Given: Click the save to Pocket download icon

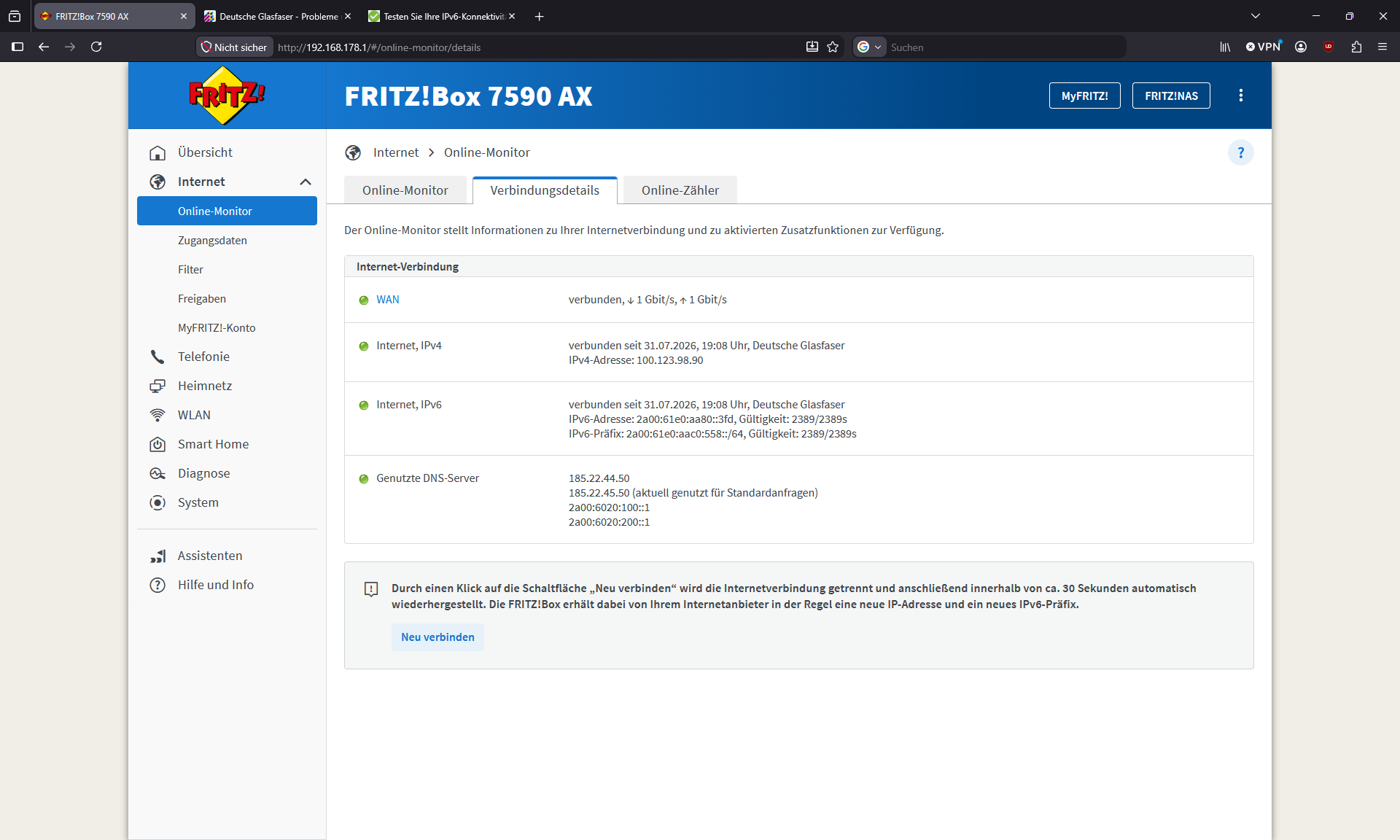Looking at the screenshot, I should [x=812, y=47].
